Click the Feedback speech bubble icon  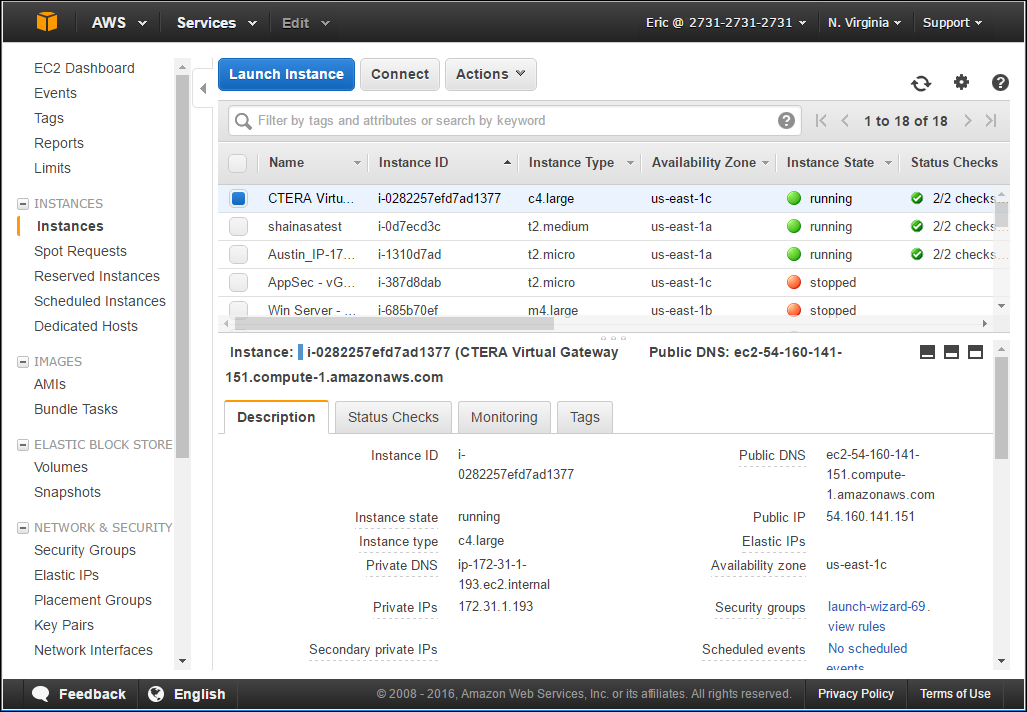coord(41,694)
